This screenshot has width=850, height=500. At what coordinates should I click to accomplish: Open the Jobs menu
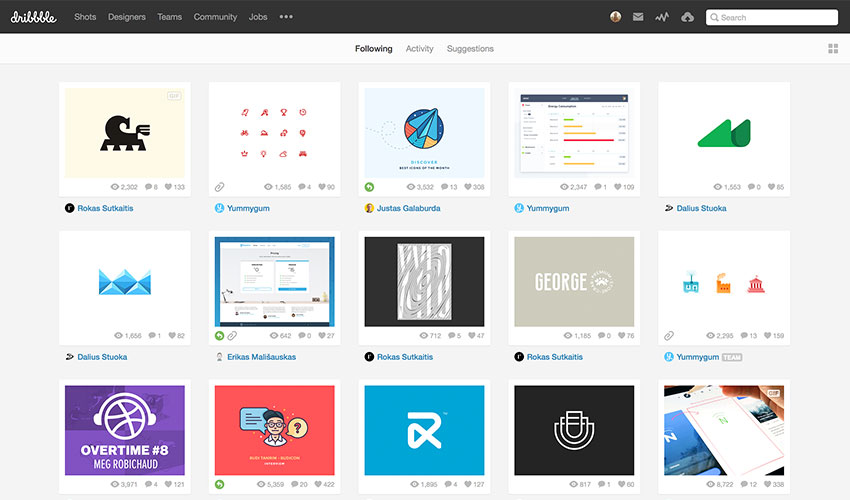coord(258,17)
